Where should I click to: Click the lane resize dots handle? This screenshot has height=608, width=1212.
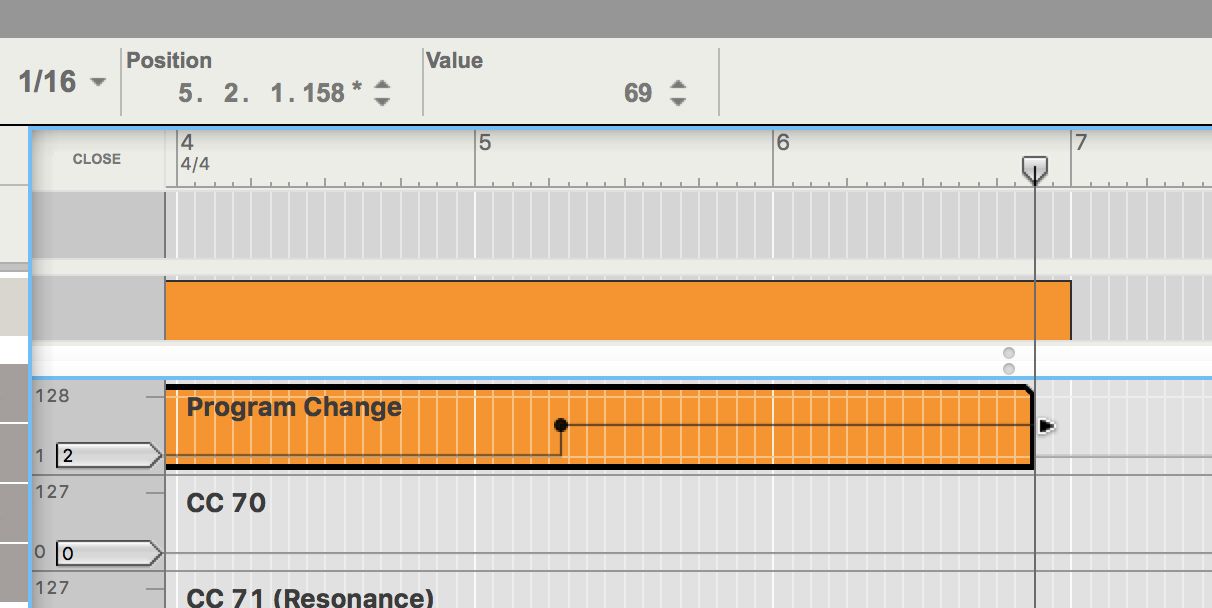(1008, 361)
